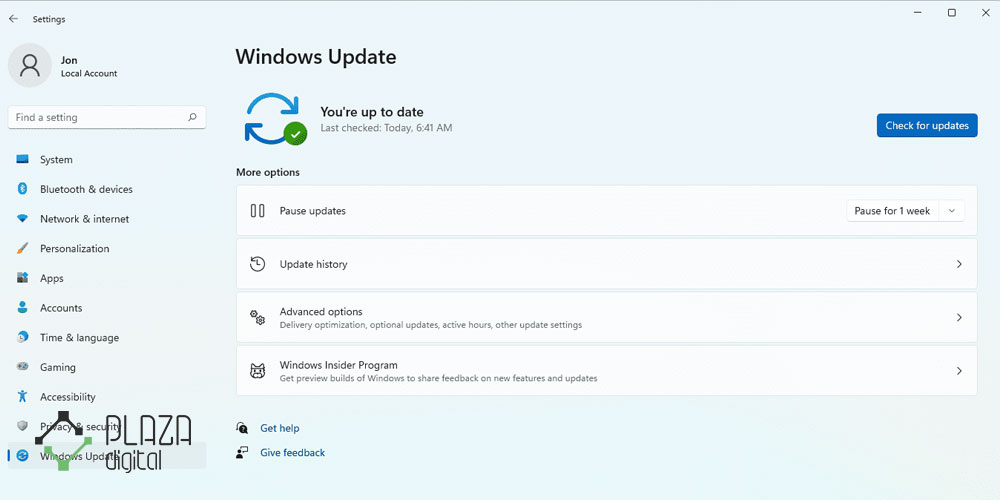The image size is (1000, 500).
Task: Click the Windows Update sidebar icon
Action: click(22, 456)
